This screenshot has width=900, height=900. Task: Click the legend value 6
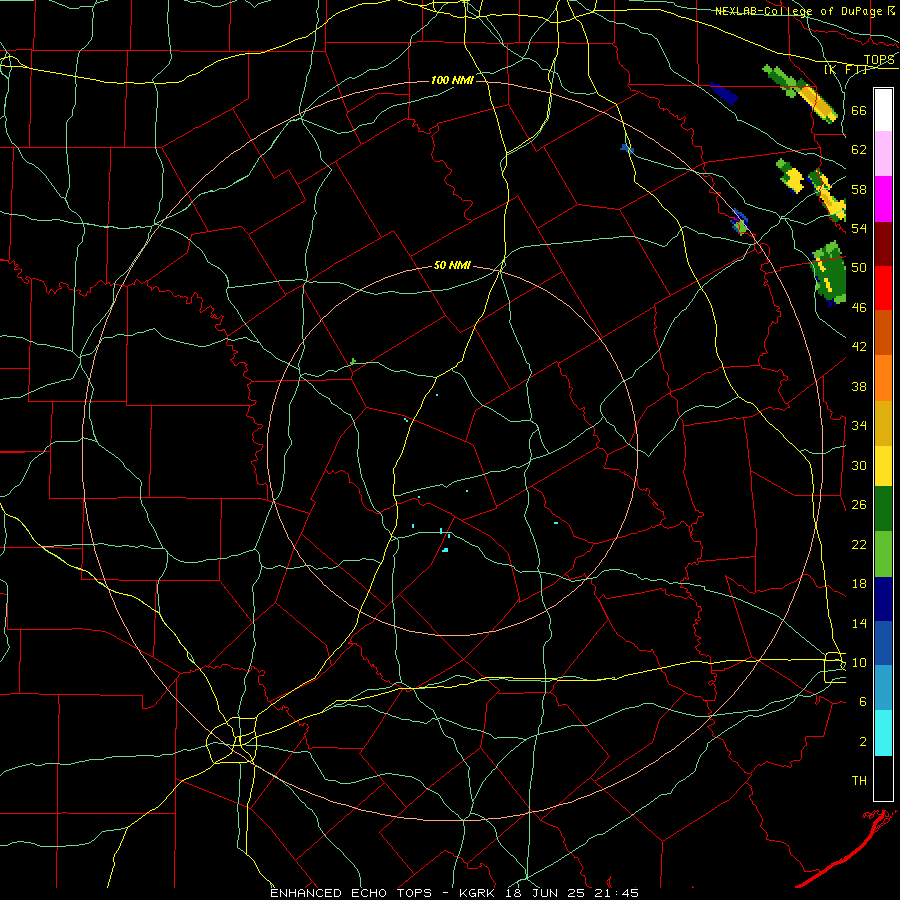(862, 702)
